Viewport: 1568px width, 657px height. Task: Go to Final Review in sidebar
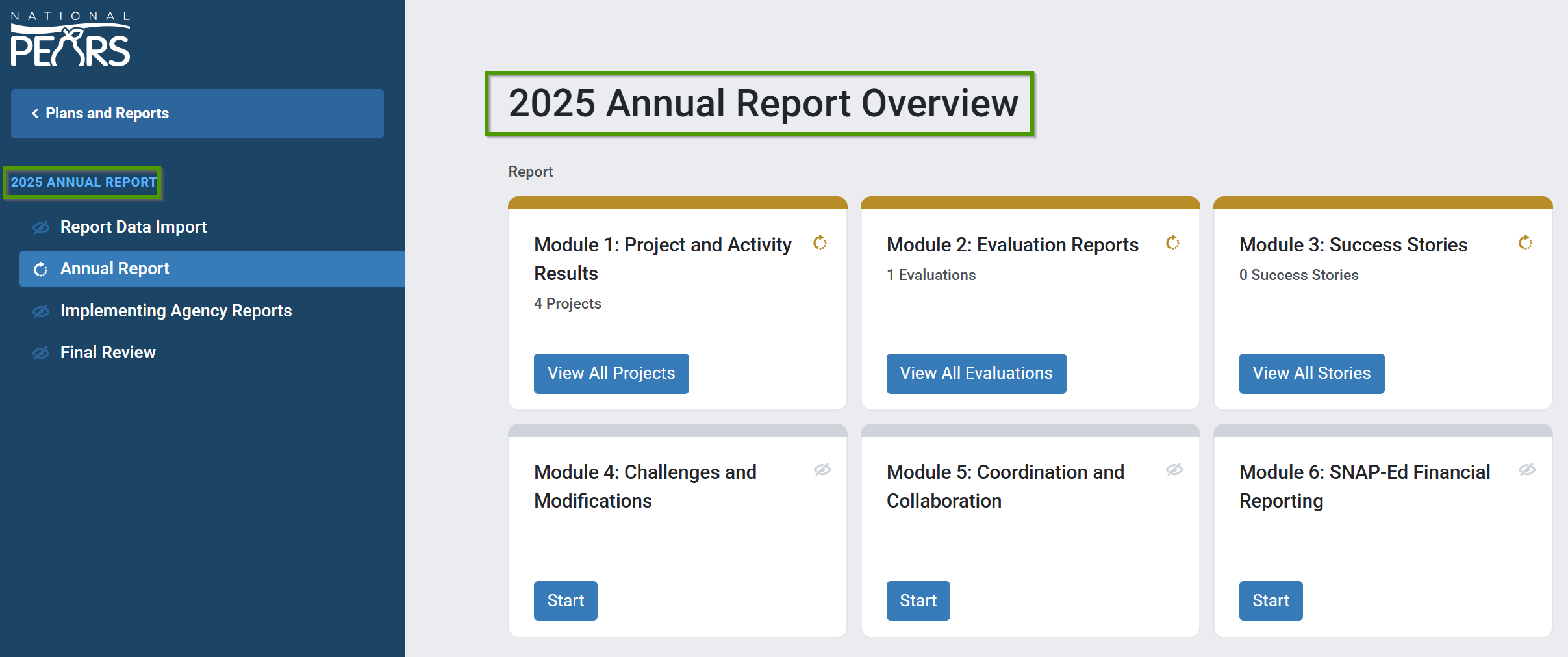(108, 352)
